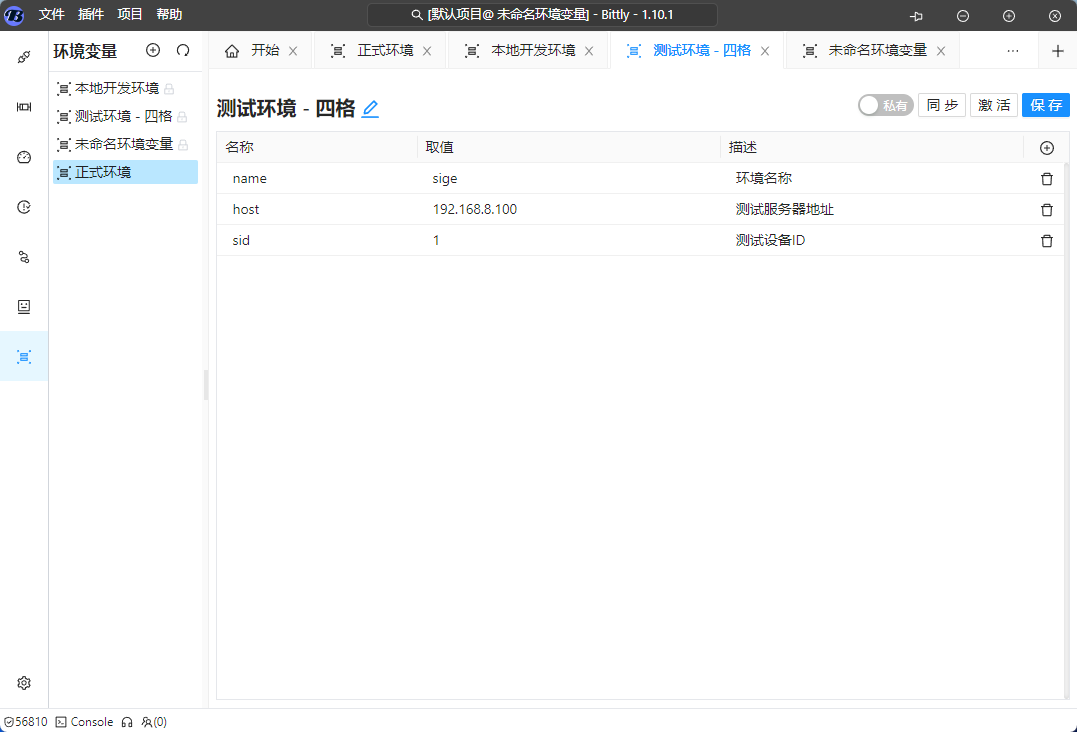Toggle lock icon next to 本地开发环境
The image size is (1077, 732).
pos(169,89)
